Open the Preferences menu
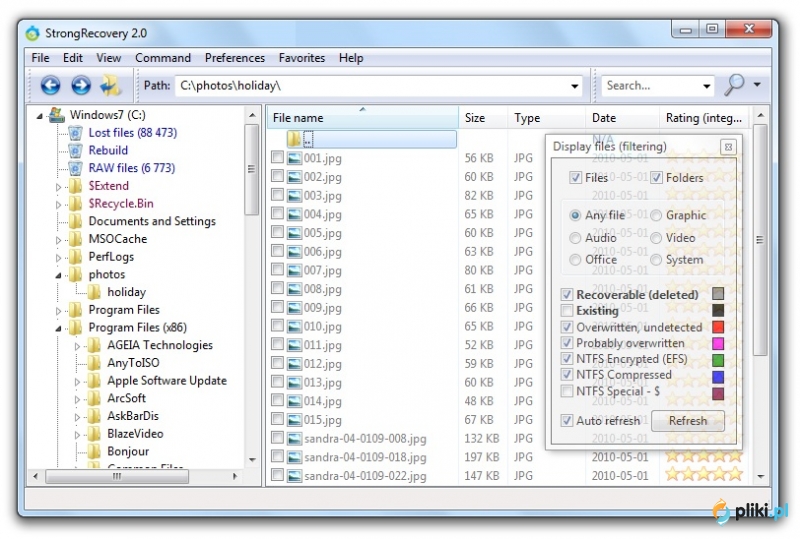Image resolution: width=800 pixels, height=539 pixels. tap(235, 58)
